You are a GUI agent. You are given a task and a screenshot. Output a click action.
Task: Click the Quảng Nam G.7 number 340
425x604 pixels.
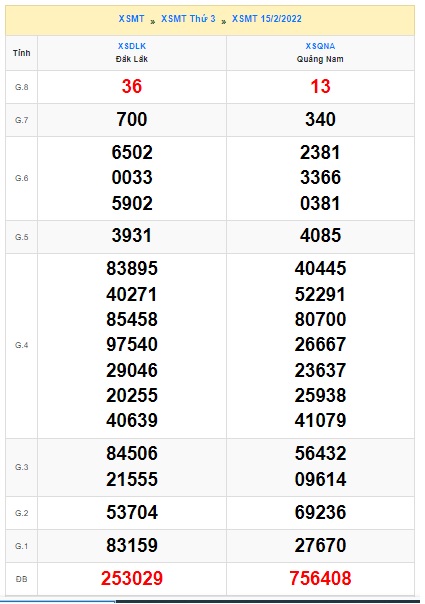pos(320,119)
